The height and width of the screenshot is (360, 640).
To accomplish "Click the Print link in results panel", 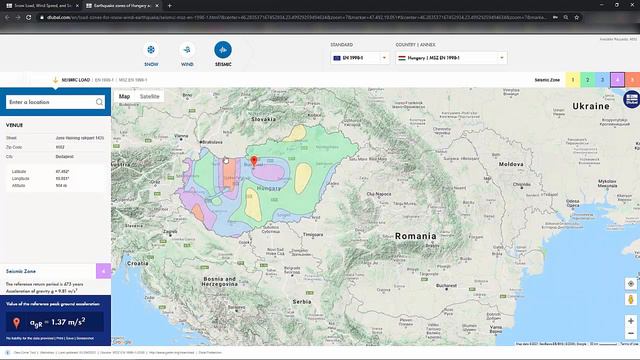I will tap(60, 338).
